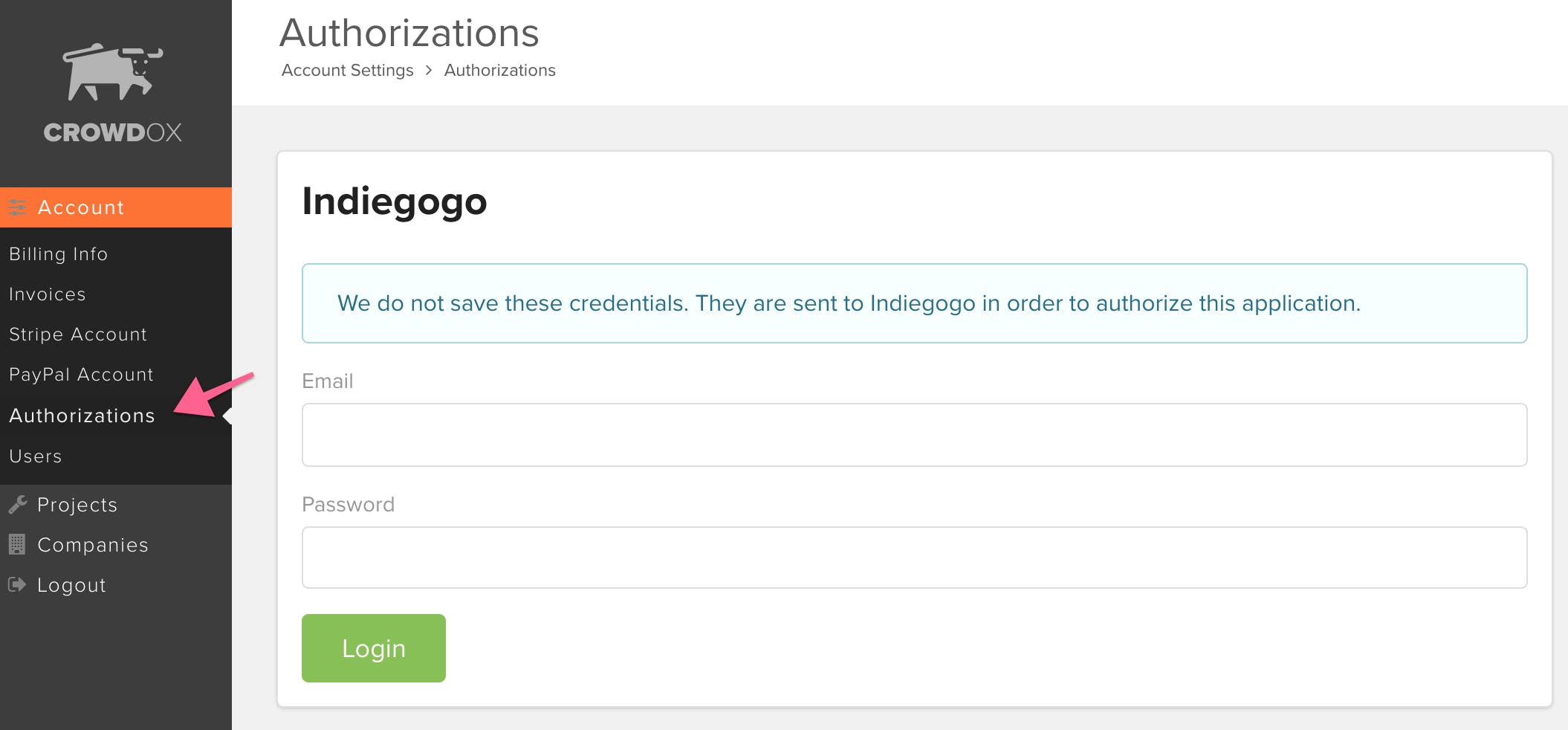
Task: Open PayPal Account settings
Action: 82,375
